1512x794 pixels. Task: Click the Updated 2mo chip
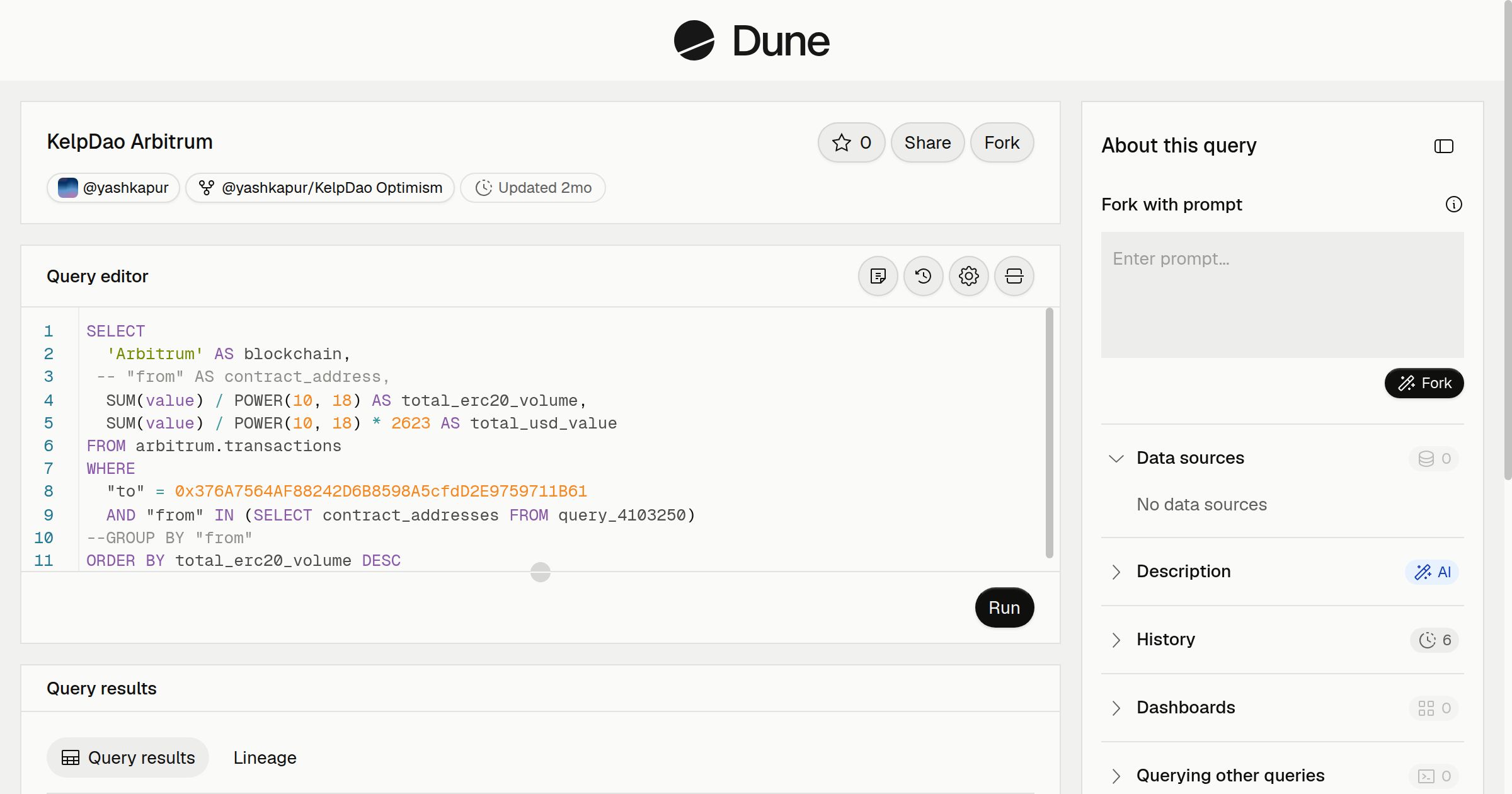(x=533, y=188)
